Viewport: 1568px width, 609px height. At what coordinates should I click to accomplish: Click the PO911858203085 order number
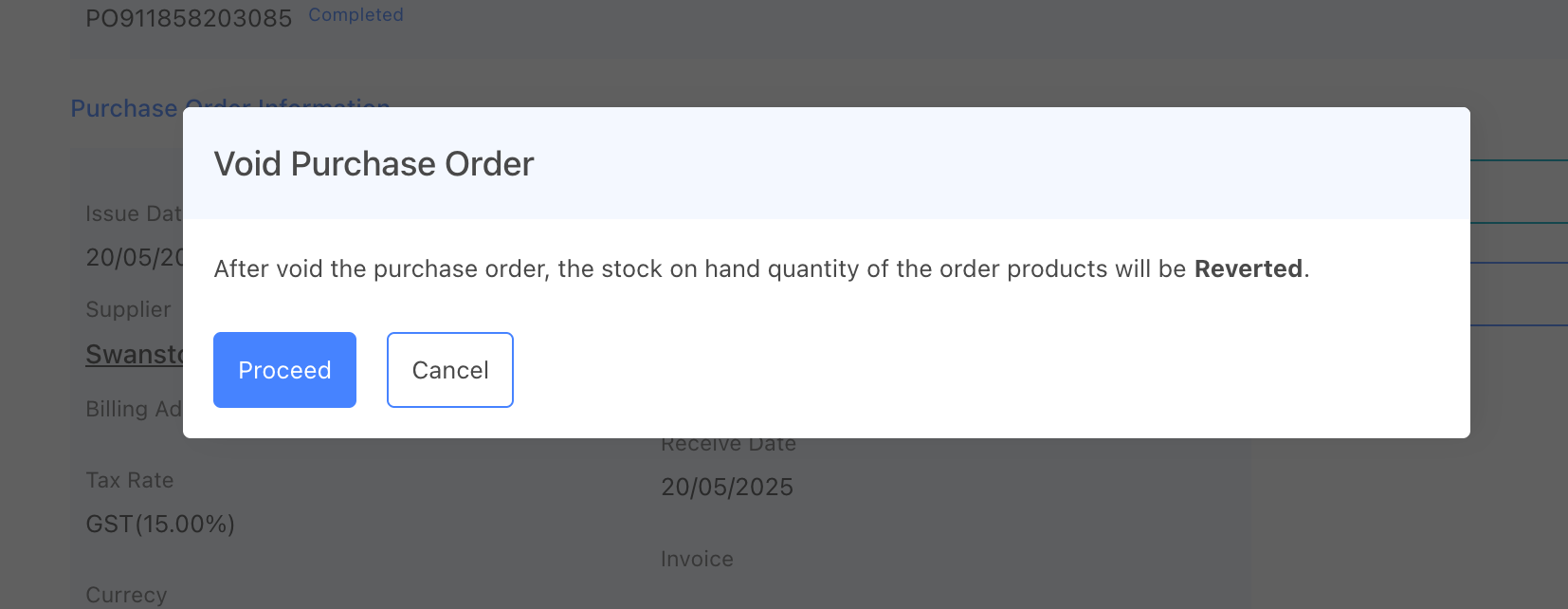(189, 18)
